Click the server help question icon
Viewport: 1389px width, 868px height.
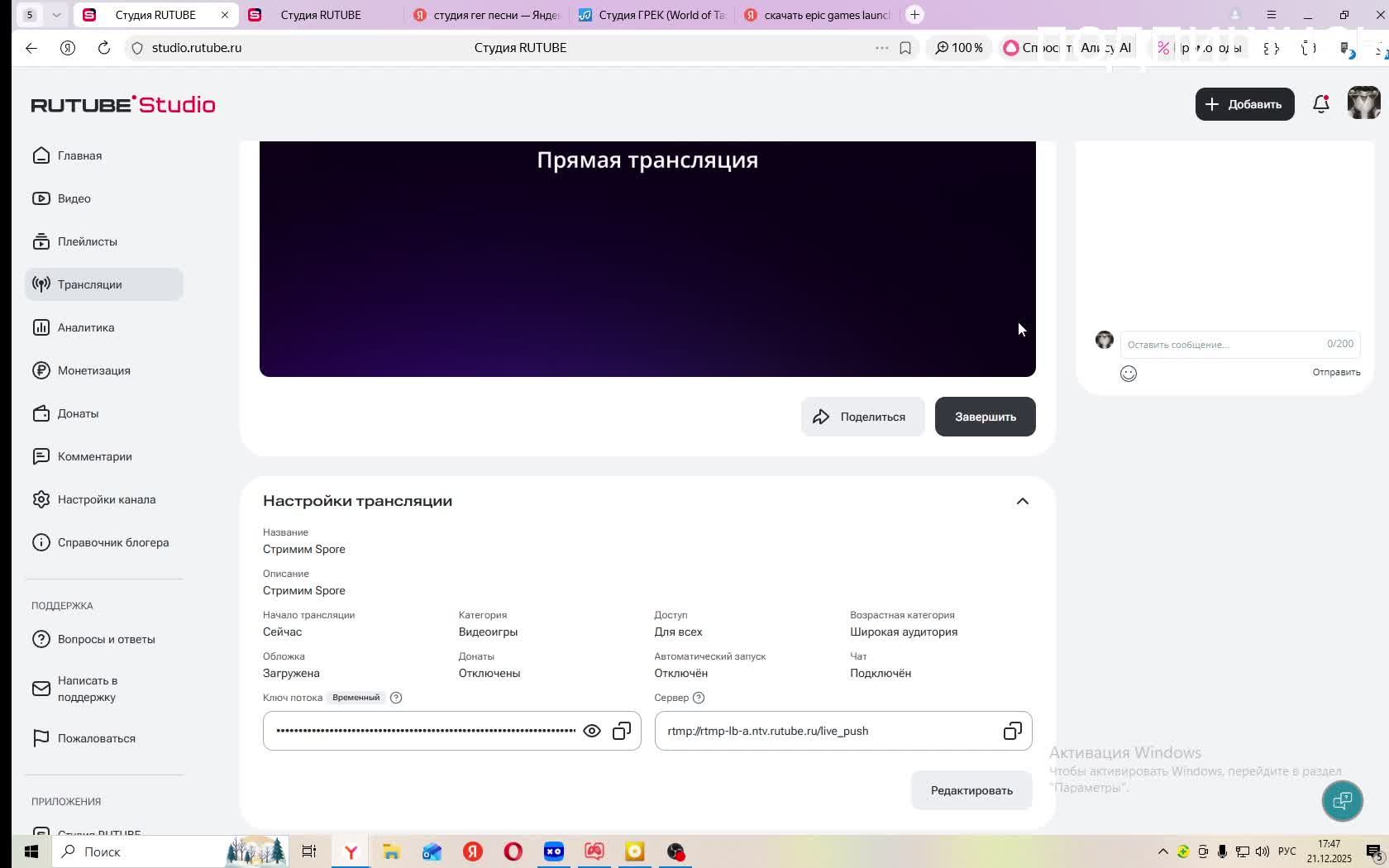(699, 698)
